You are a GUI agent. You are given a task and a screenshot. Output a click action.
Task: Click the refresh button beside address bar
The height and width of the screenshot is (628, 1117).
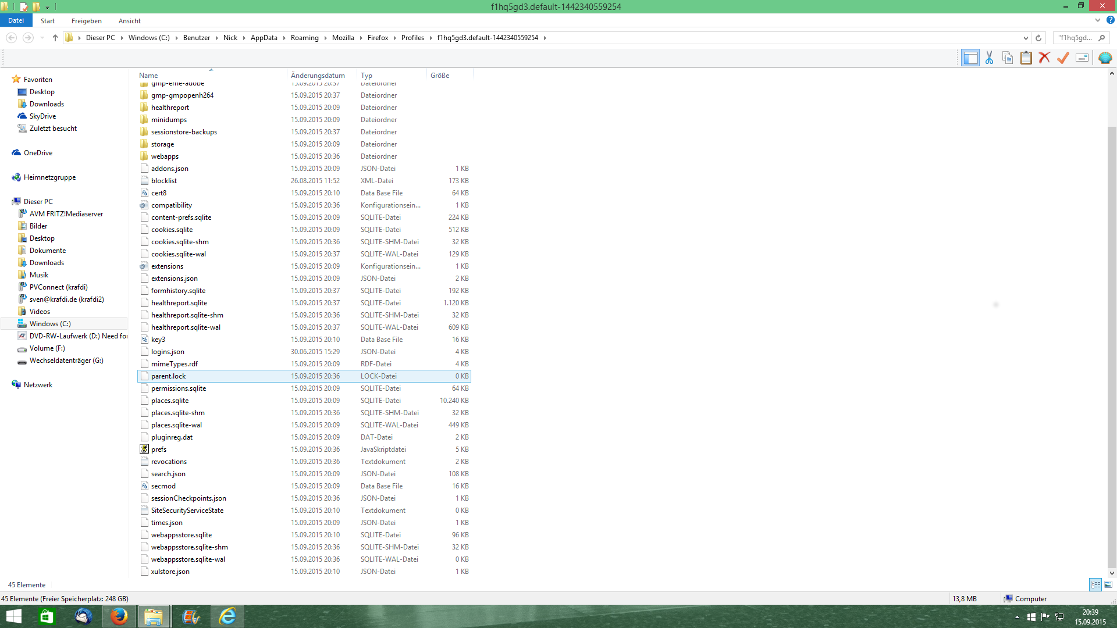tap(1039, 38)
